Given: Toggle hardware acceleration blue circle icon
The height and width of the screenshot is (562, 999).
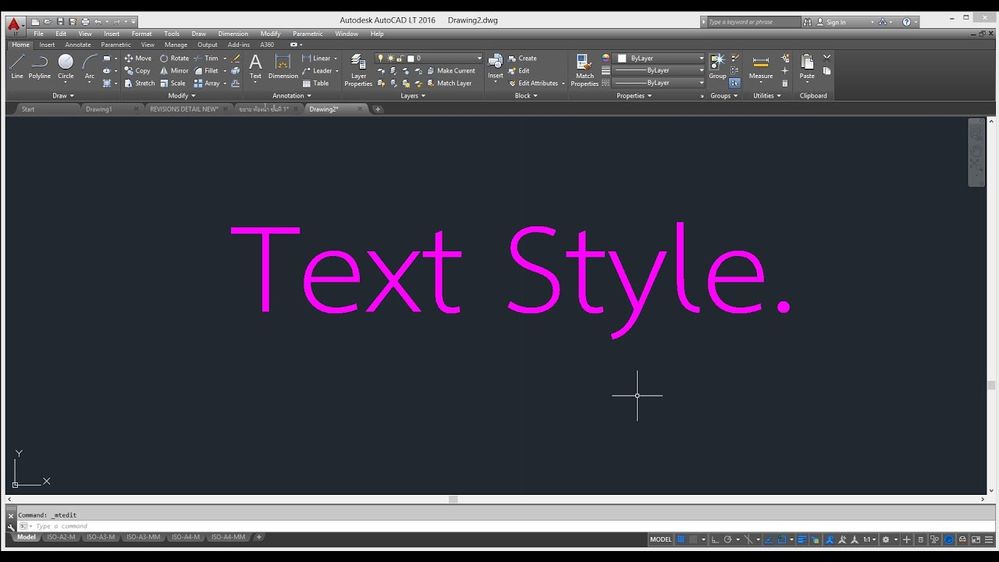Looking at the screenshot, I should click(949, 539).
